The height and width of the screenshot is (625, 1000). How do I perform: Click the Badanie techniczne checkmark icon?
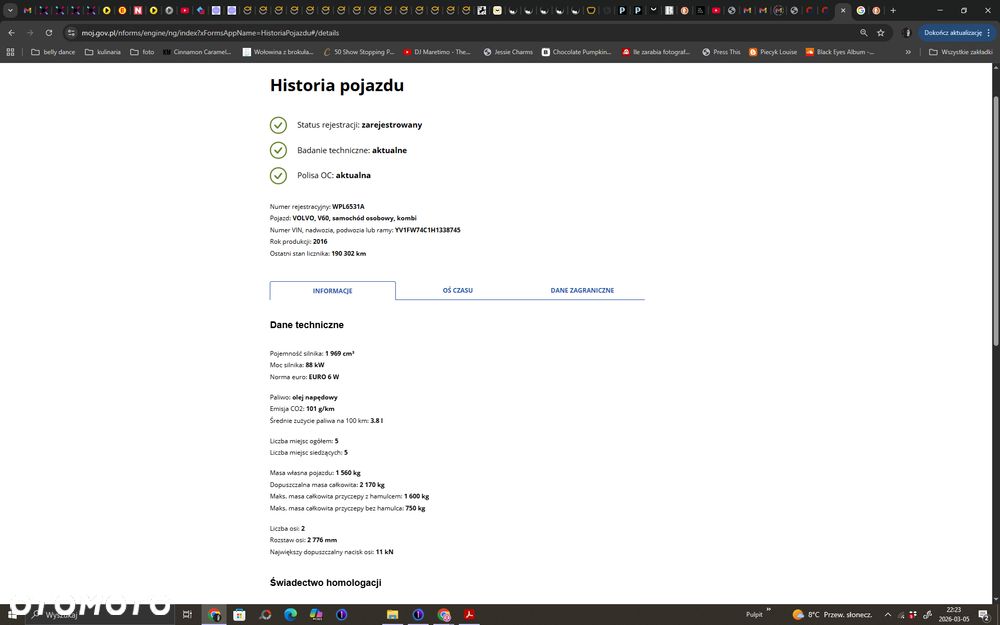point(278,150)
